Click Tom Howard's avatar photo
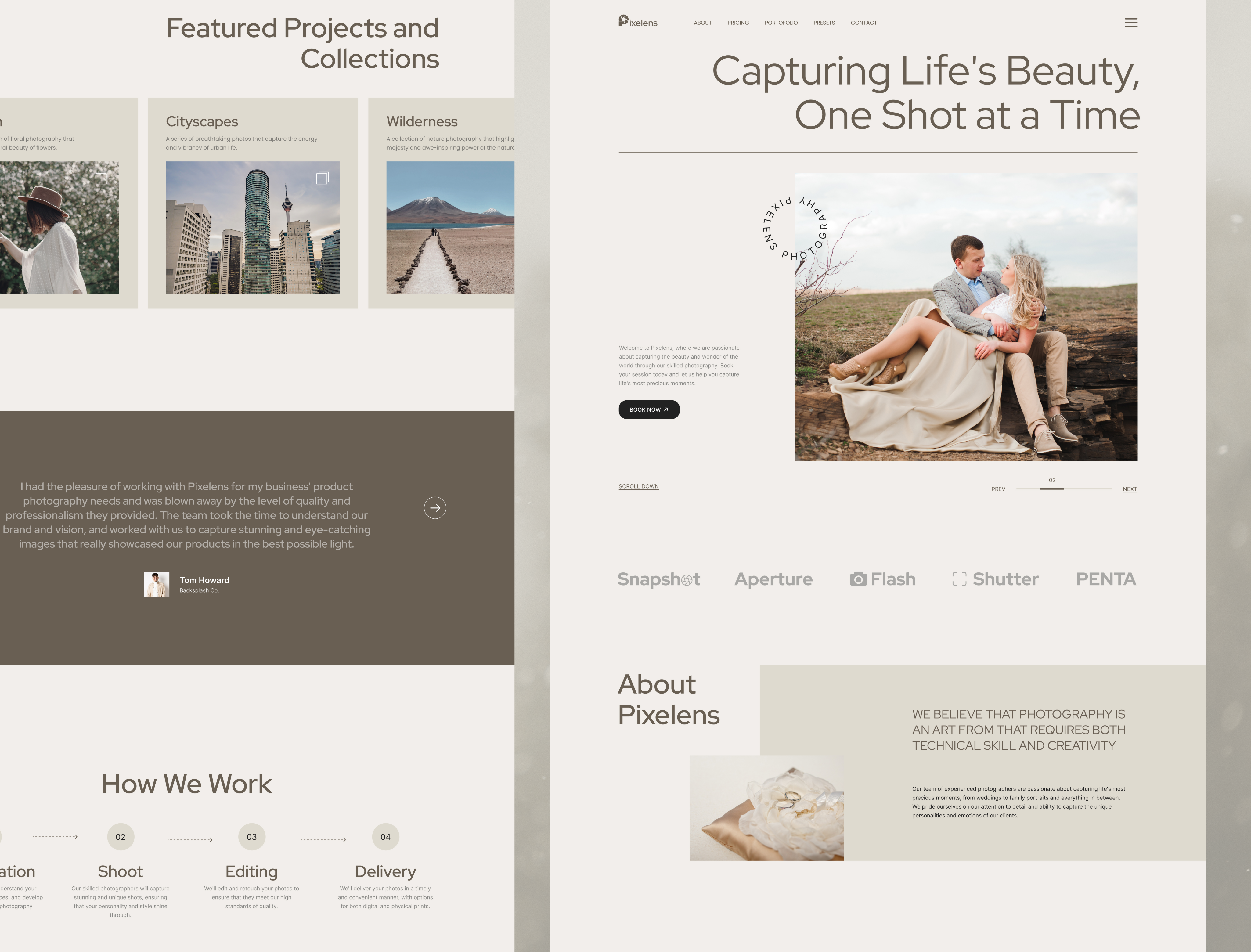 [156, 584]
